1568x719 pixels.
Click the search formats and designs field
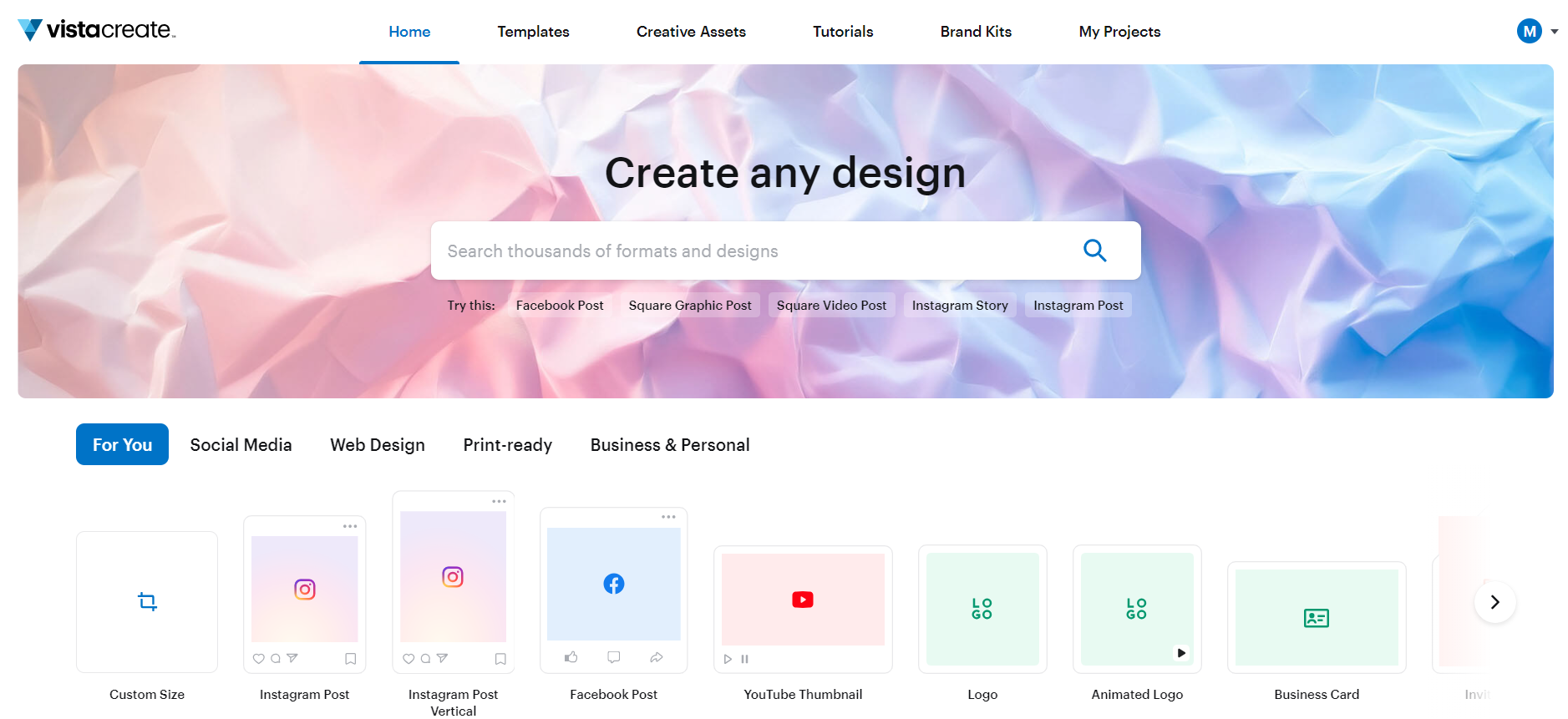coord(785,251)
